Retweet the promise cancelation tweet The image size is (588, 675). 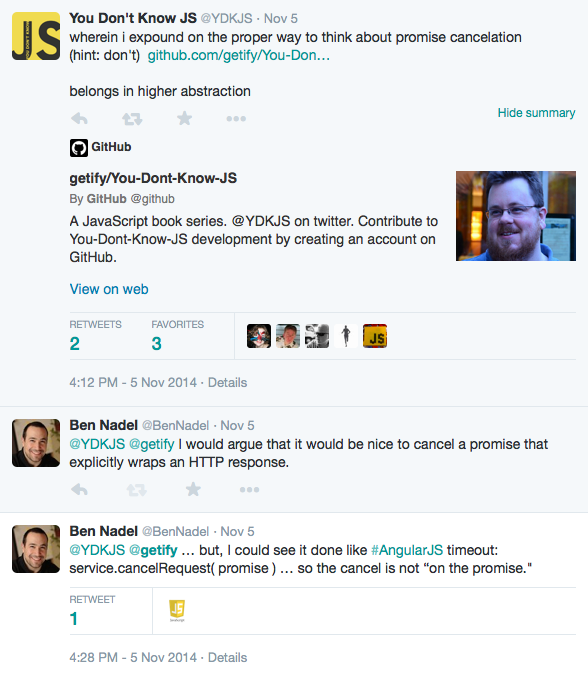pos(132,119)
